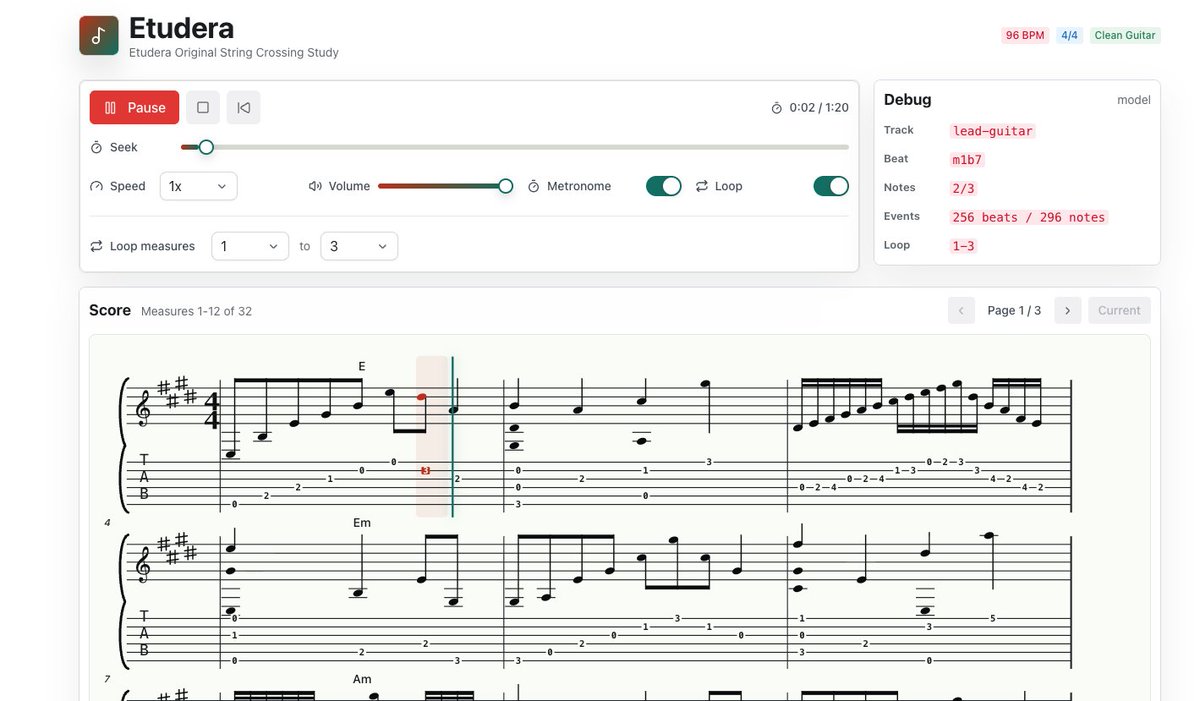
Task: Go to previous score page chevron
Action: coord(961,311)
